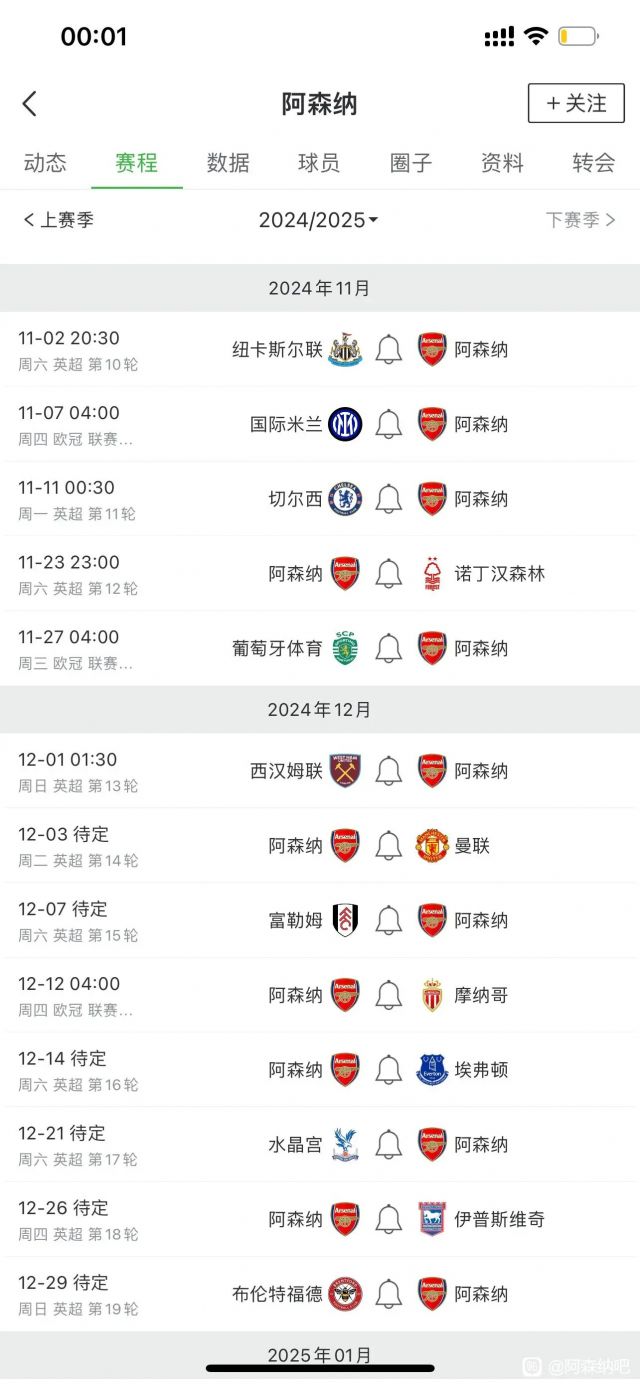640x1384 pixels.
Task: Click the 关注 follow button
Action: (576, 103)
